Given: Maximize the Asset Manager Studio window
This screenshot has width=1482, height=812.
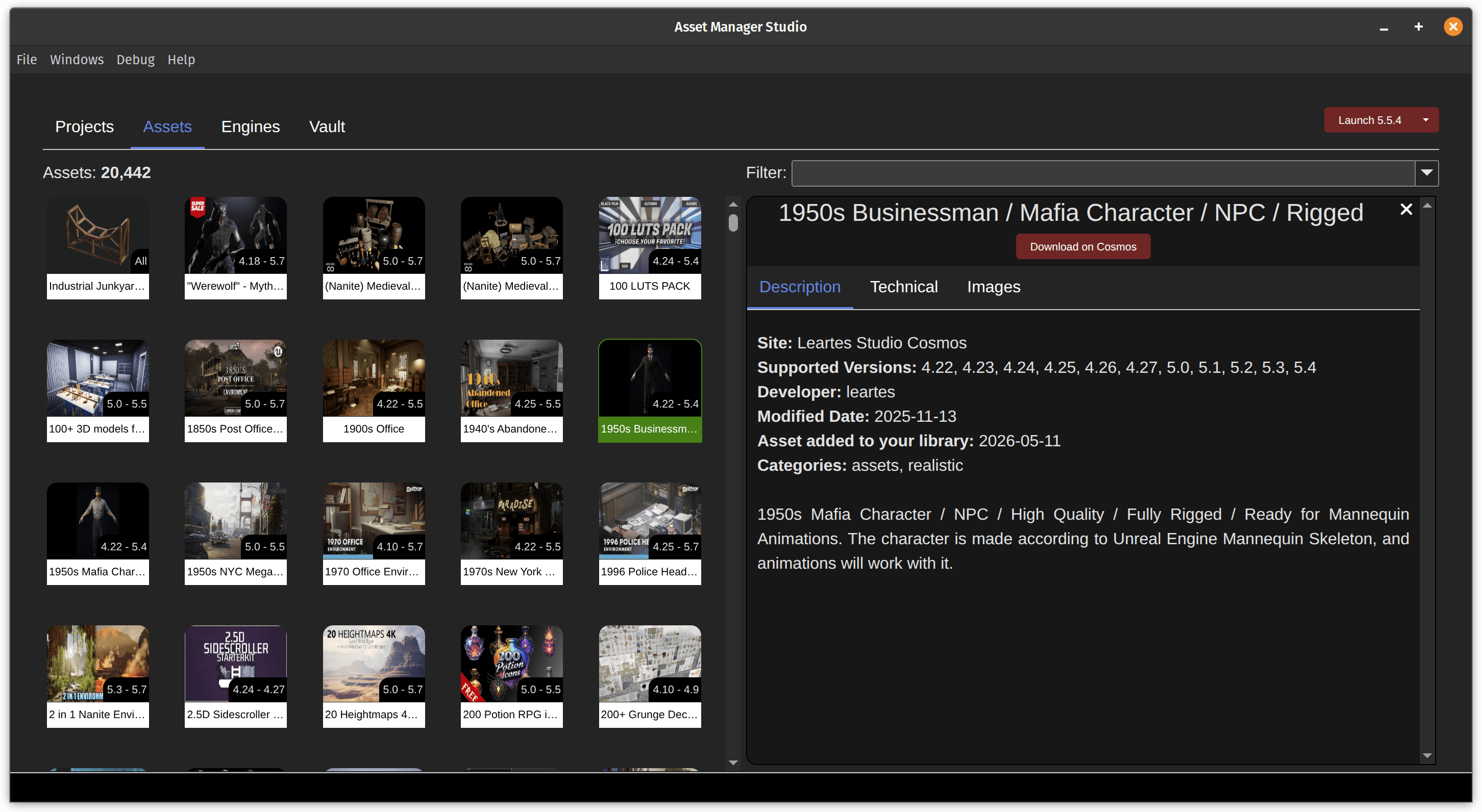Looking at the screenshot, I should (x=1418, y=27).
